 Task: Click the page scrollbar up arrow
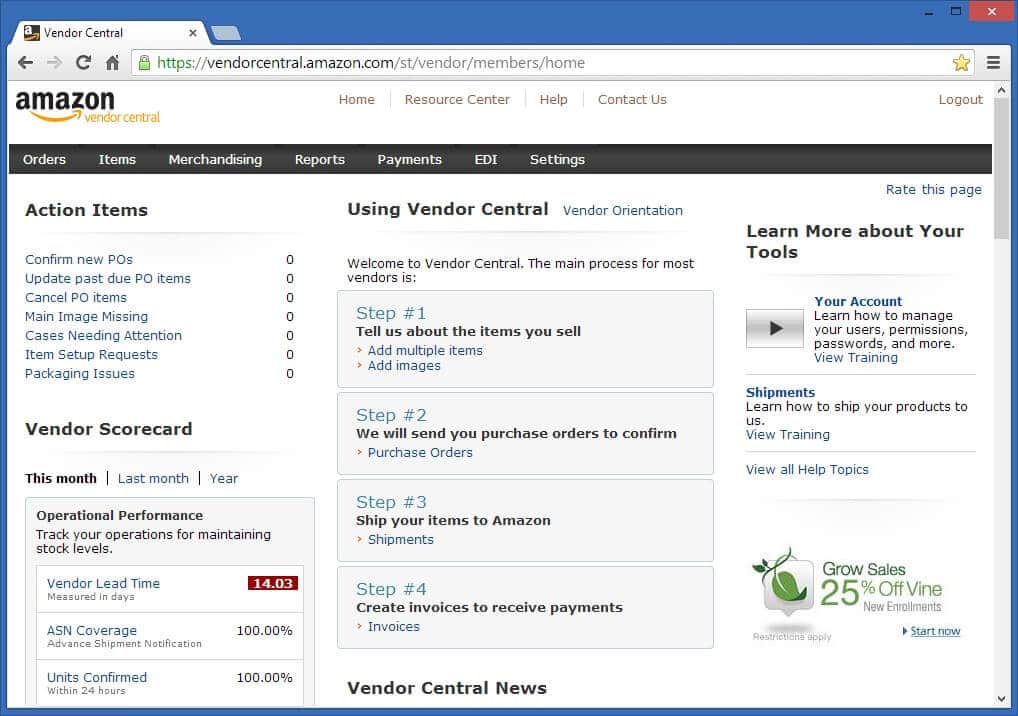1001,91
